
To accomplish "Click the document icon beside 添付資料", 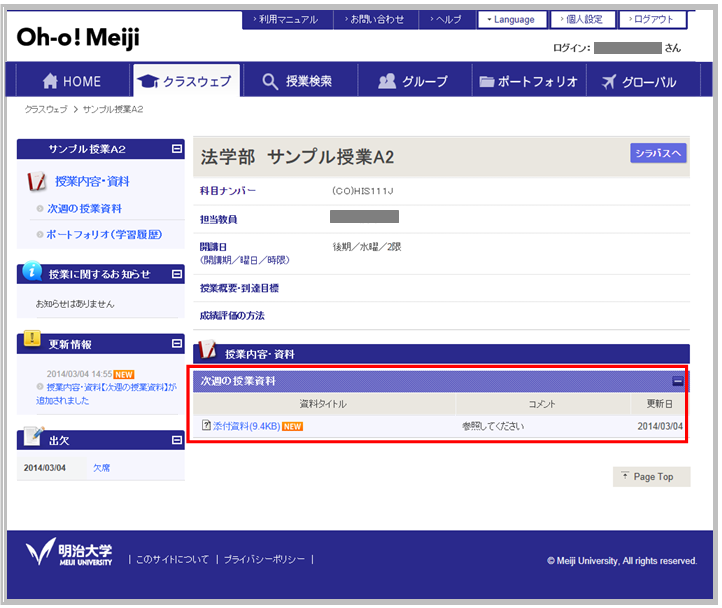I will coord(206,425).
